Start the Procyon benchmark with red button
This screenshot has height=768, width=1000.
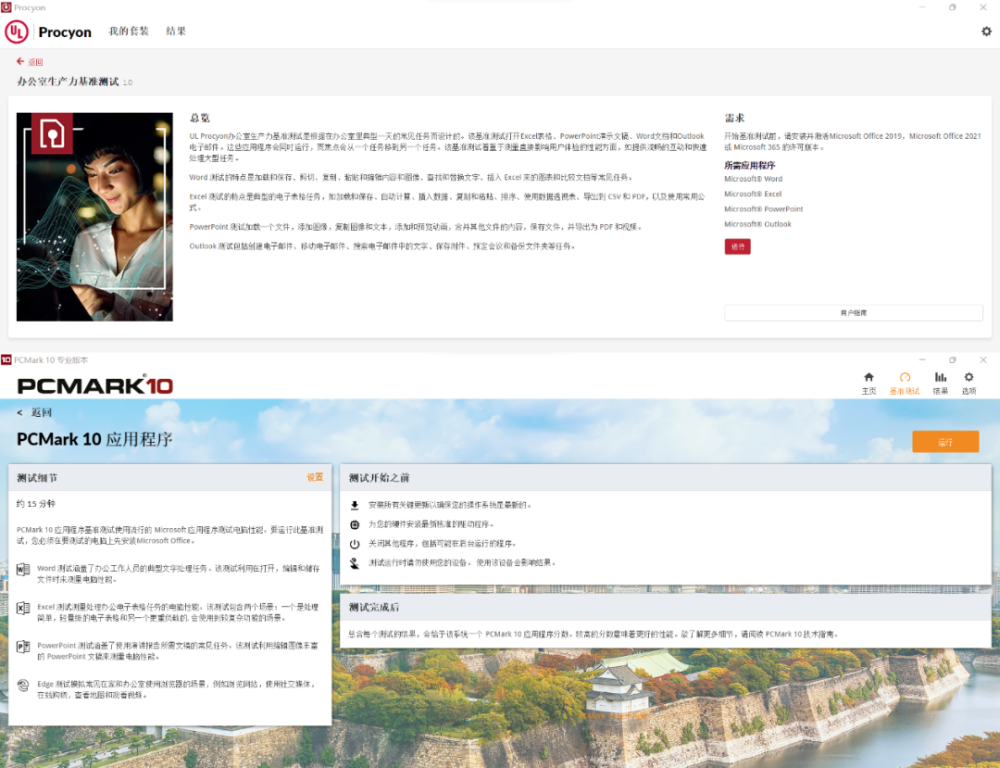pyautogui.click(x=737, y=247)
